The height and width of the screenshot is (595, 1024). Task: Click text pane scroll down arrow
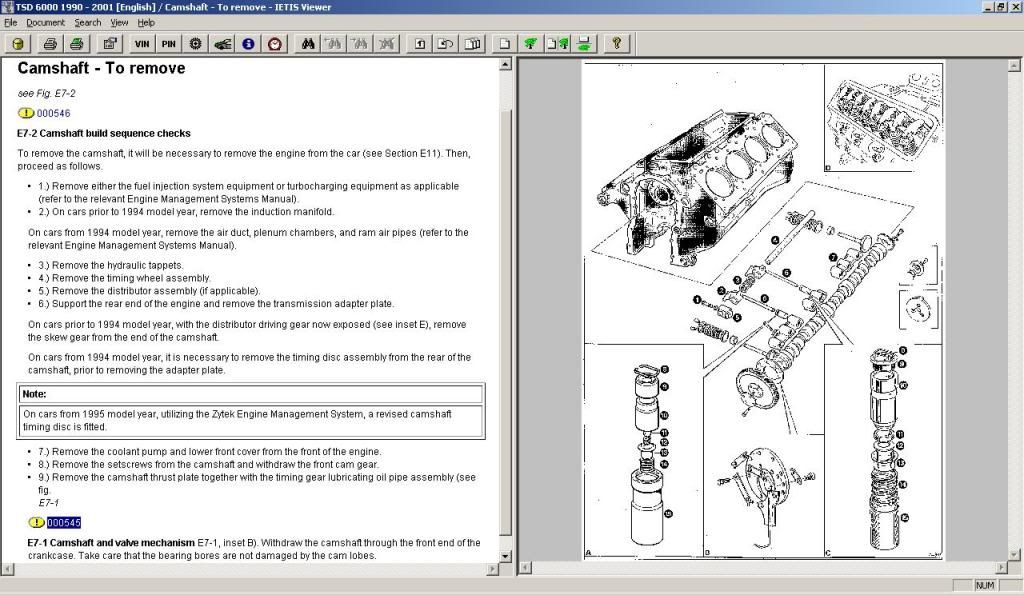pos(505,555)
